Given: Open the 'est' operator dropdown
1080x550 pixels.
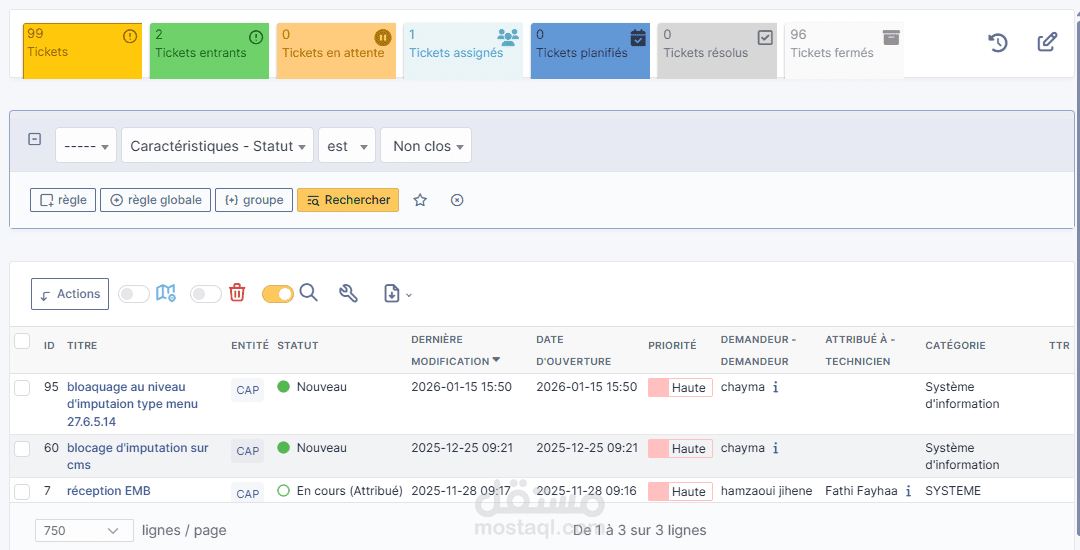Looking at the screenshot, I should click(347, 145).
